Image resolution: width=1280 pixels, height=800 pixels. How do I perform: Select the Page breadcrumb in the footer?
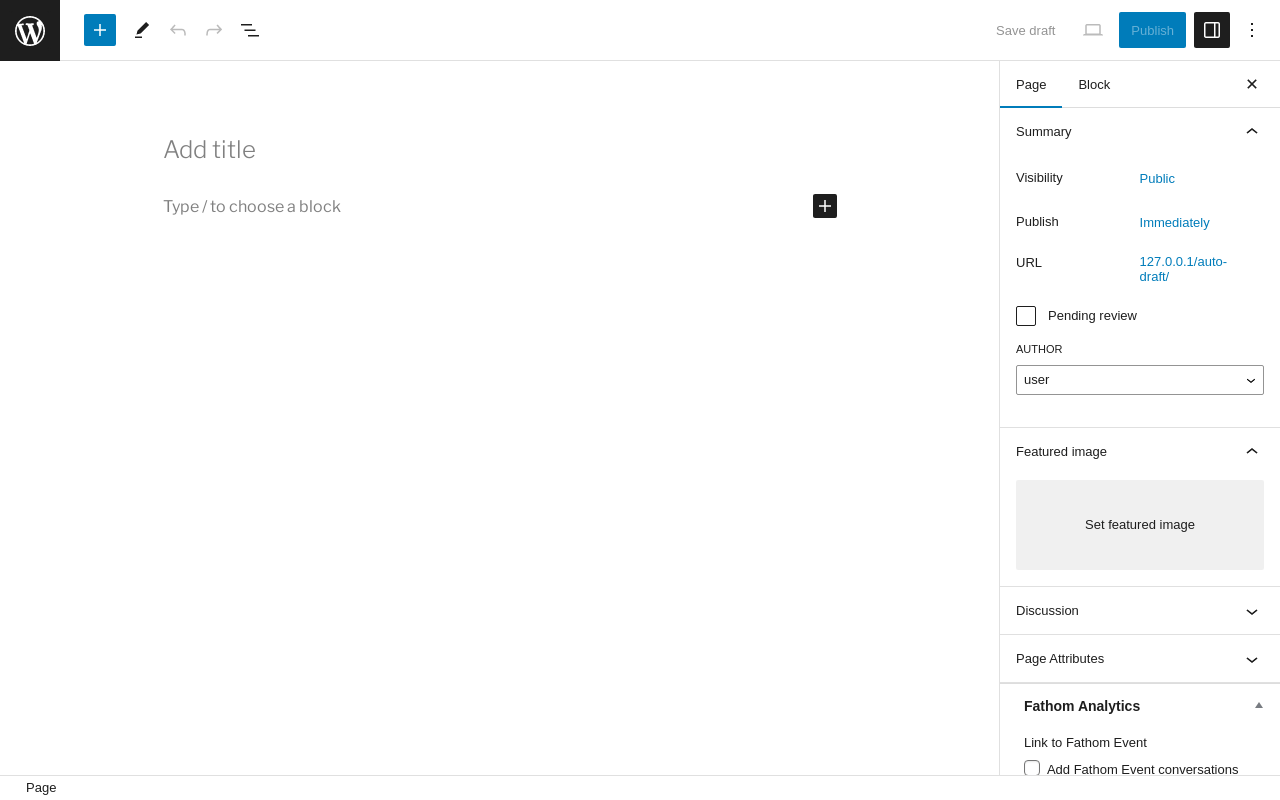pos(41,788)
